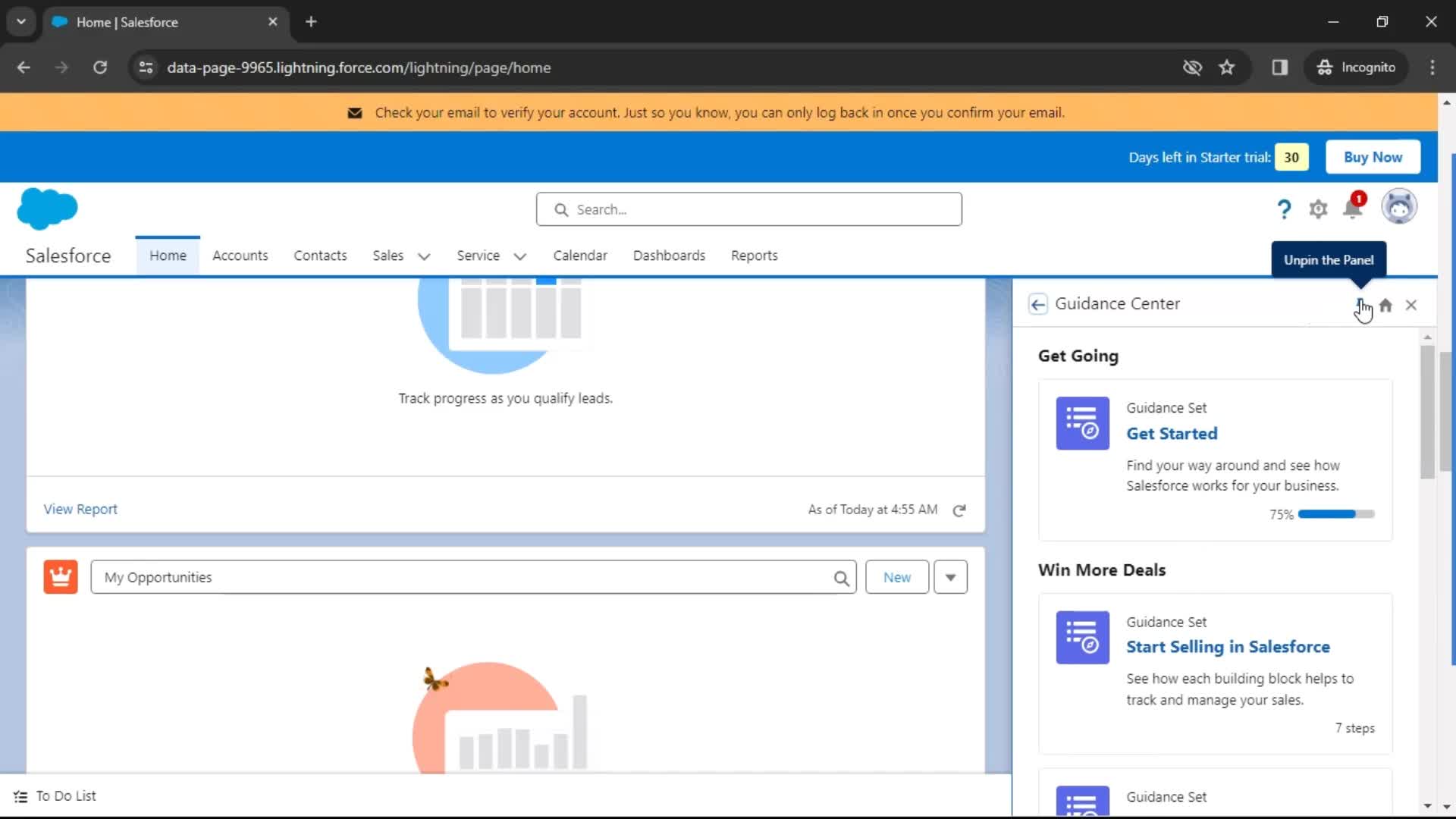Open Start Selling in Salesforce link
Image resolution: width=1456 pixels, height=819 pixels.
(x=1228, y=647)
